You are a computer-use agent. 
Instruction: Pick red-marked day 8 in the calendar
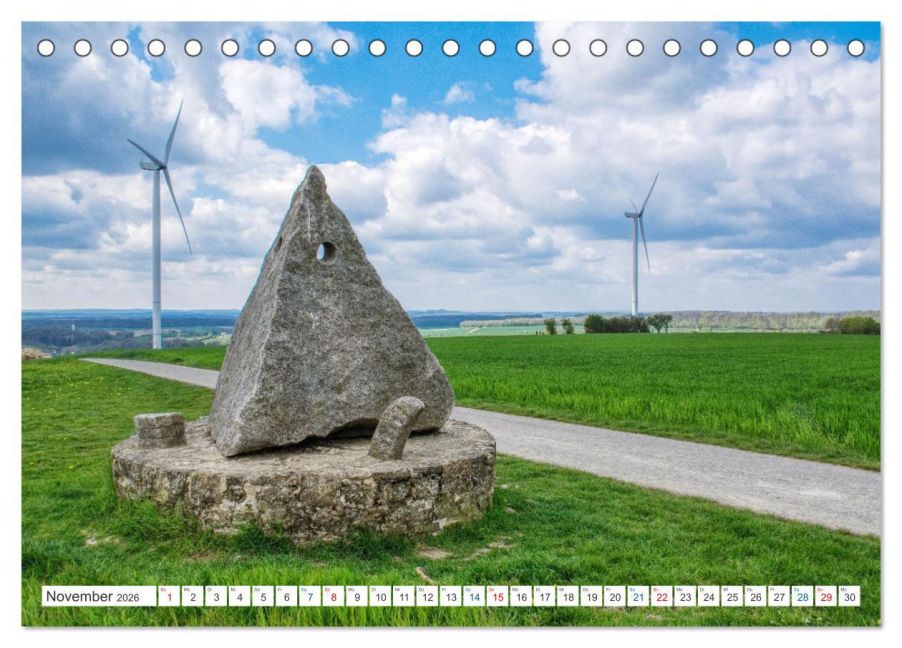[x=333, y=597]
